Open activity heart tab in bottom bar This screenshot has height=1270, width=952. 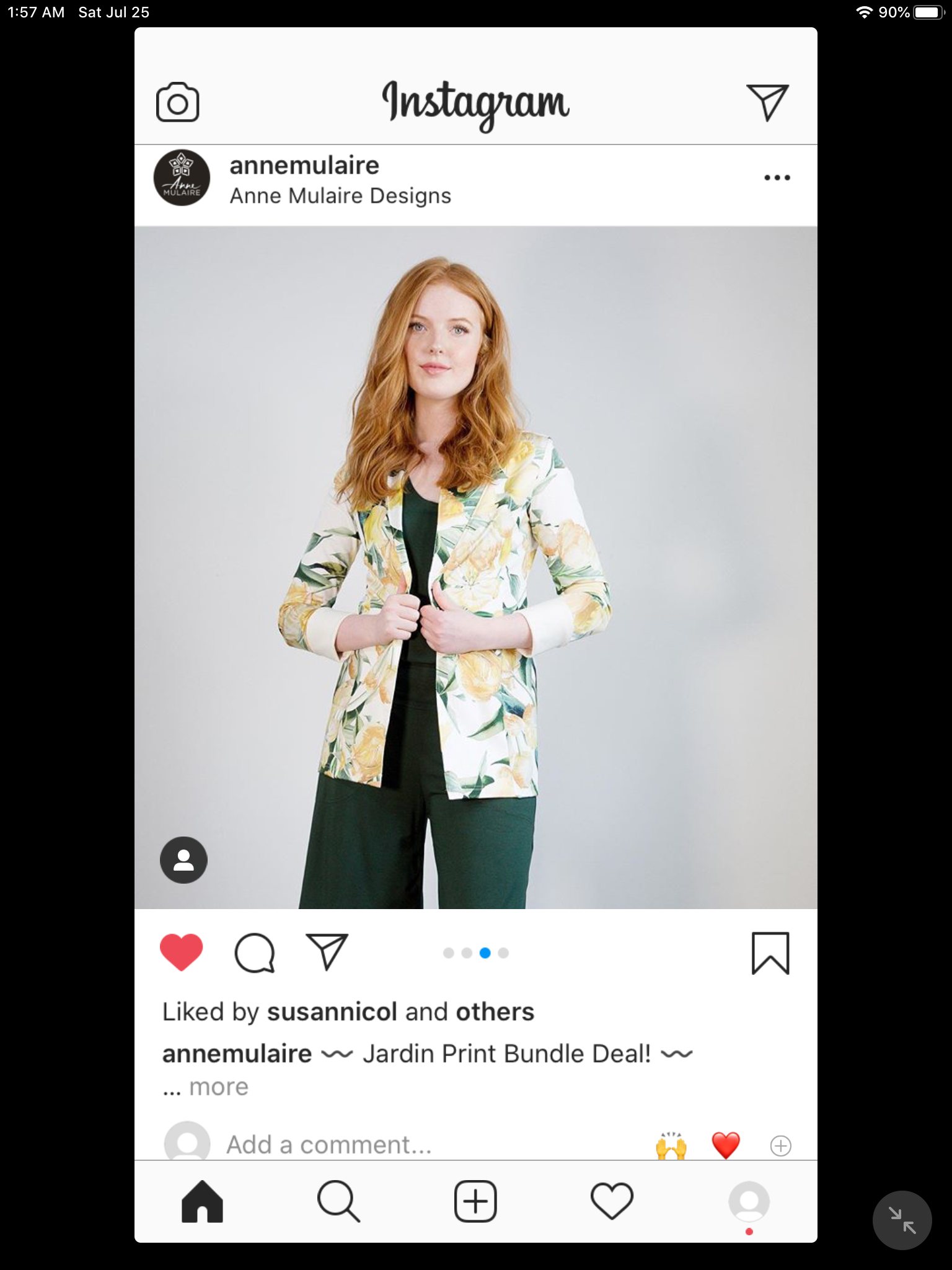tap(612, 1201)
